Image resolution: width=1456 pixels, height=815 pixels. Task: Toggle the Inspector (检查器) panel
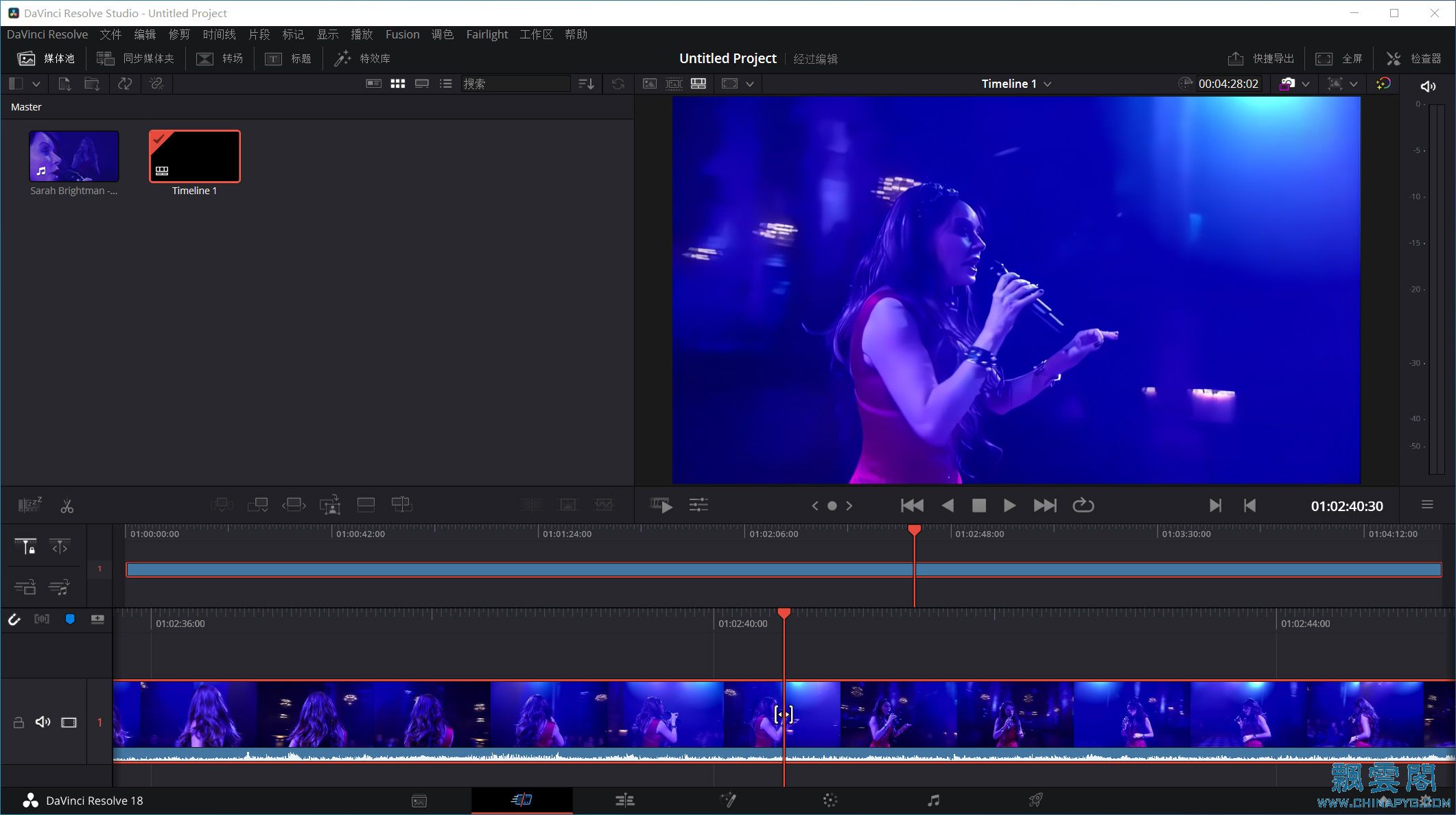click(1413, 58)
